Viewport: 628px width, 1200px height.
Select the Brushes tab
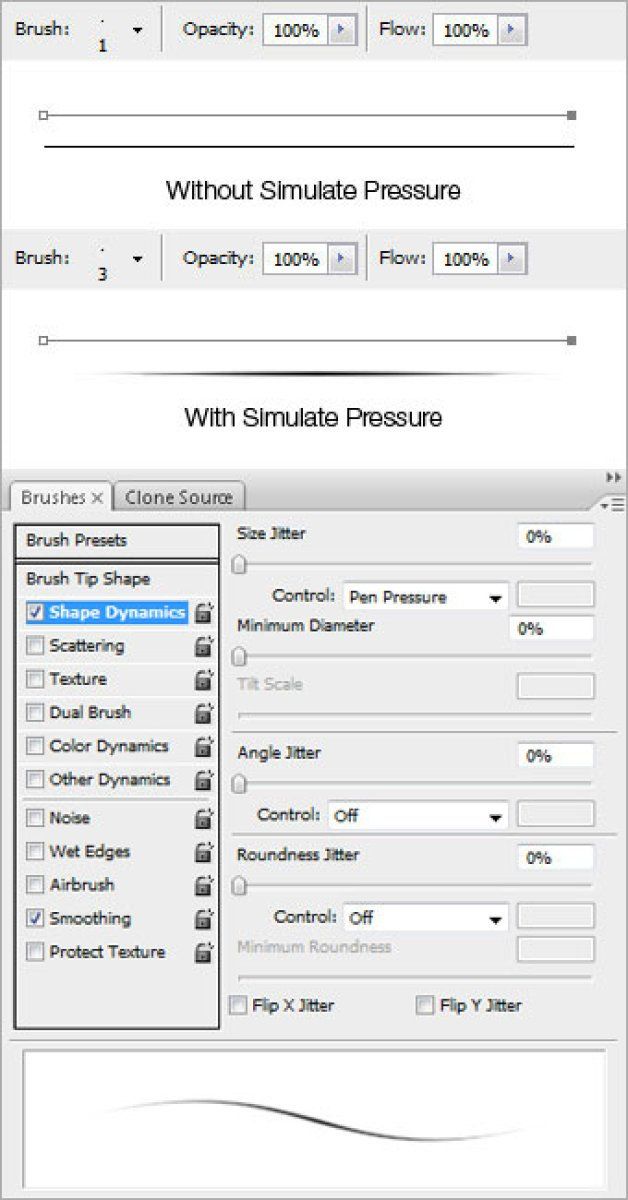[x=54, y=497]
